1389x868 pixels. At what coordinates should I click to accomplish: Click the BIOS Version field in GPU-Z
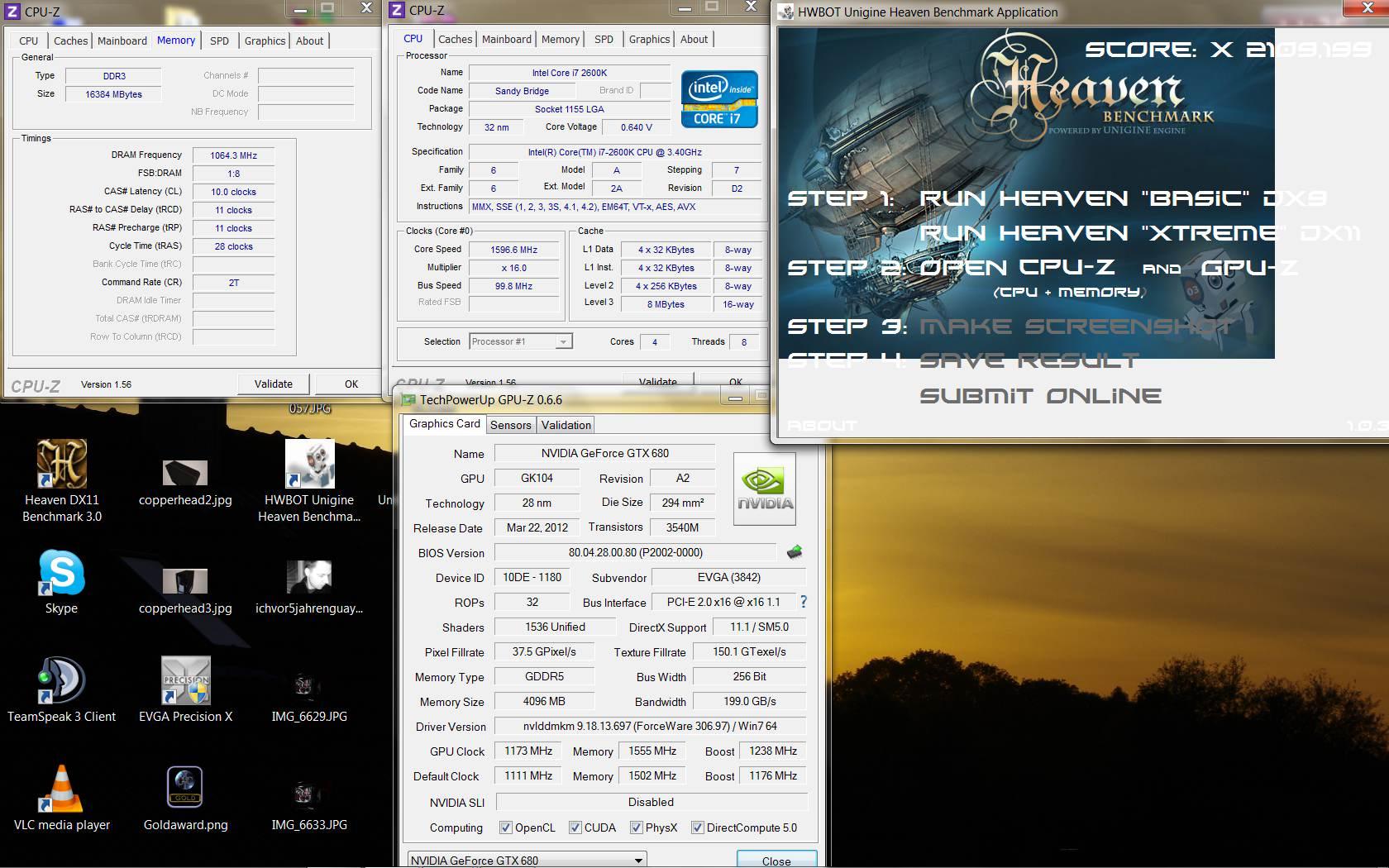[x=635, y=552]
